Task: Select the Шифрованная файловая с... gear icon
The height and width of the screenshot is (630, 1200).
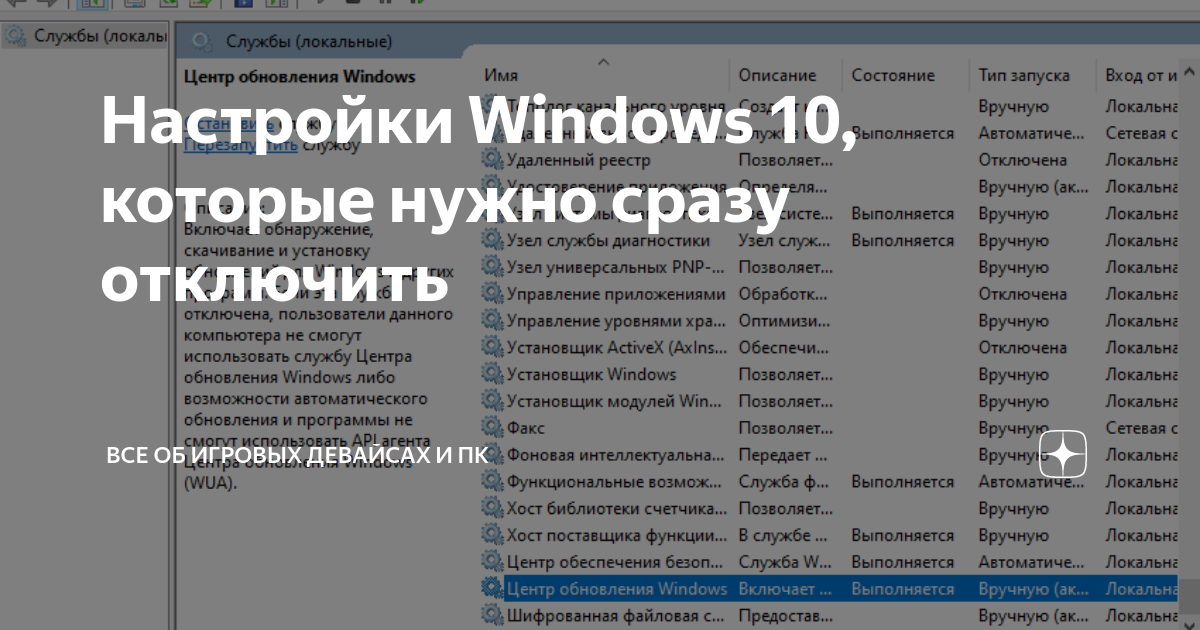Action: tap(492, 616)
